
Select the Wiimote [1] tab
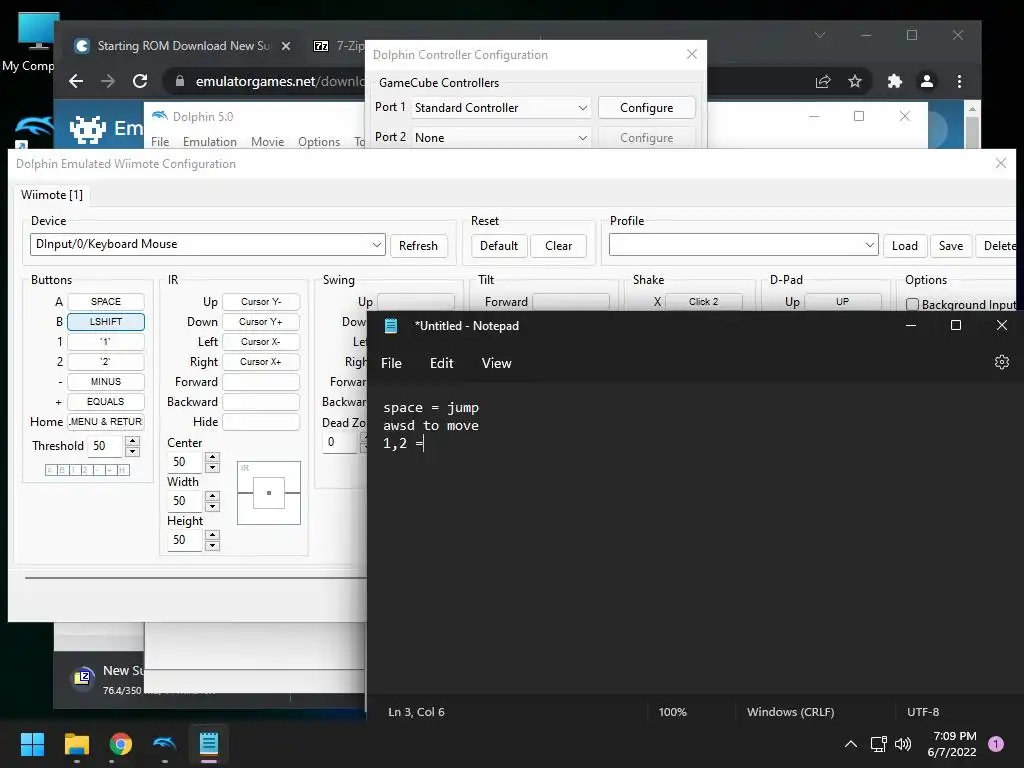[x=52, y=195]
